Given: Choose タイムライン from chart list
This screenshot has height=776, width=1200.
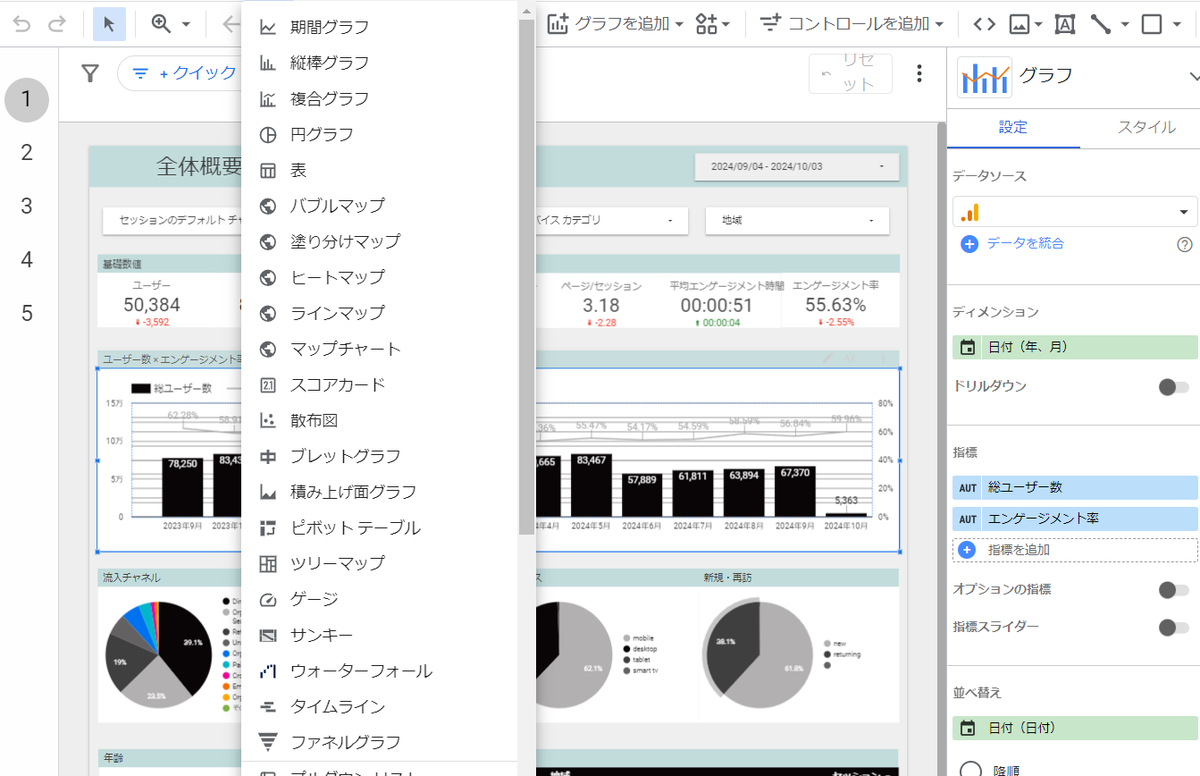Looking at the screenshot, I should [379, 706].
